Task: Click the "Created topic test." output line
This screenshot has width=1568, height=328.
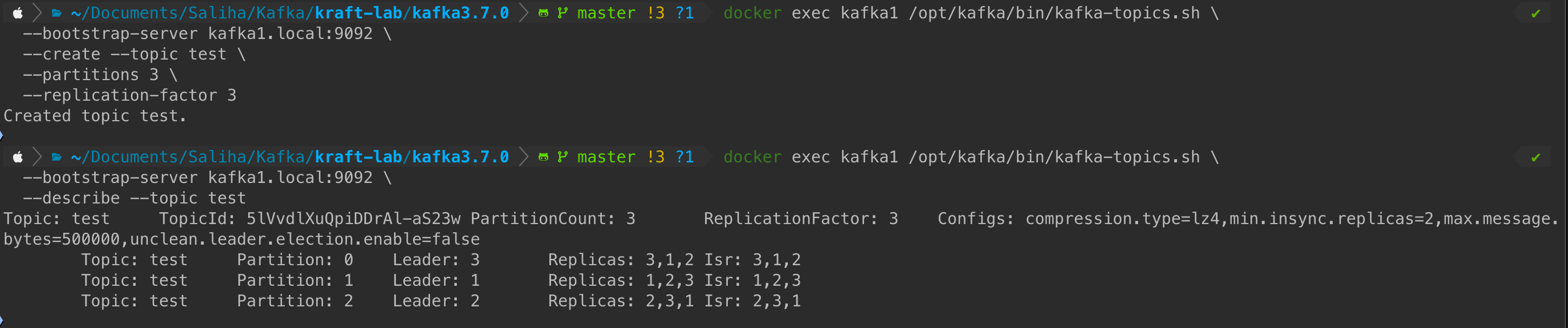Action: point(95,116)
